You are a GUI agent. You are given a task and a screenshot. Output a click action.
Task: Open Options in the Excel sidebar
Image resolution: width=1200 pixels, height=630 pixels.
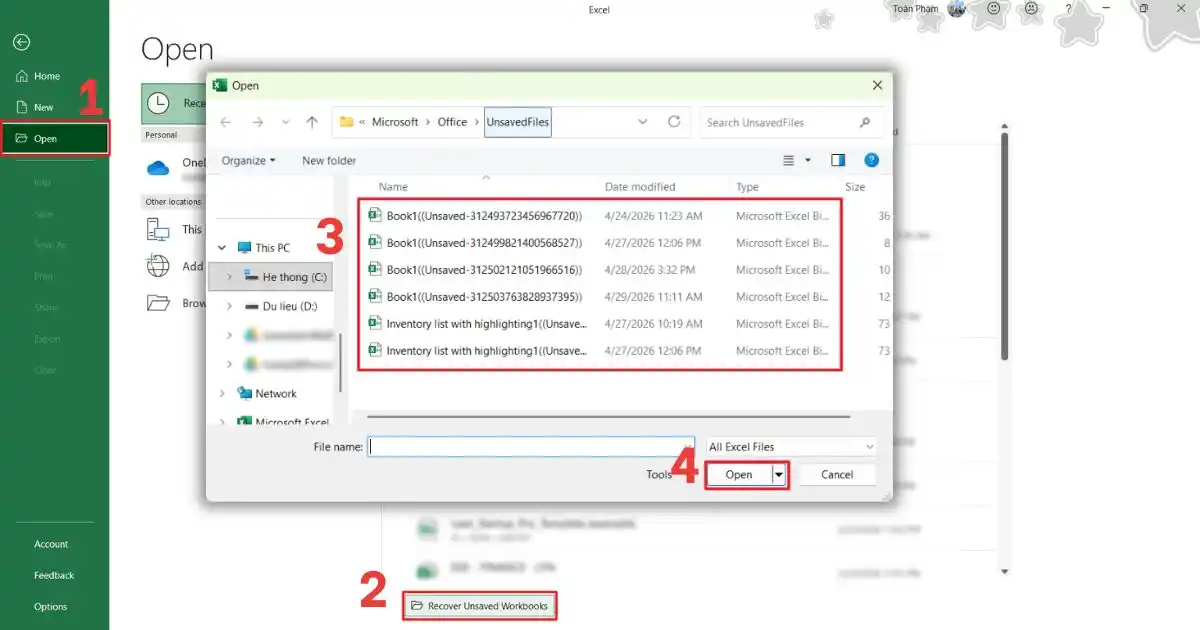(x=50, y=606)
